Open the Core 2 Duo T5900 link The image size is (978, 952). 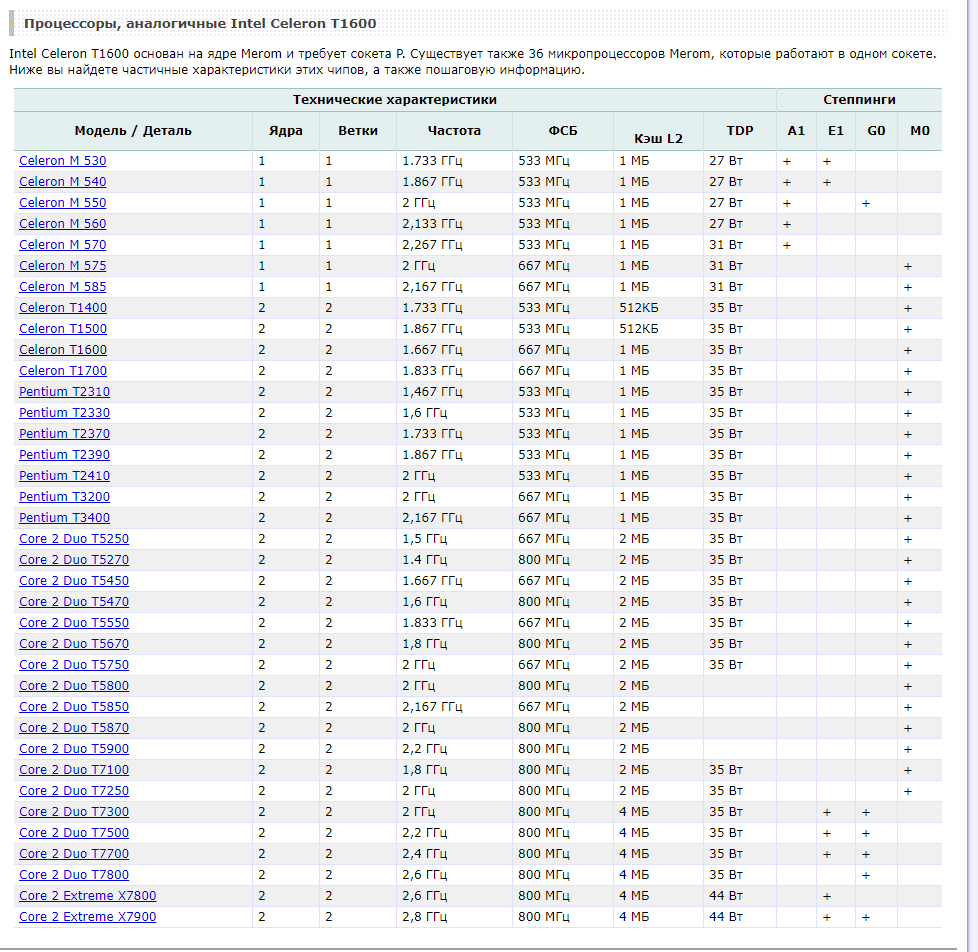[74, 749]
